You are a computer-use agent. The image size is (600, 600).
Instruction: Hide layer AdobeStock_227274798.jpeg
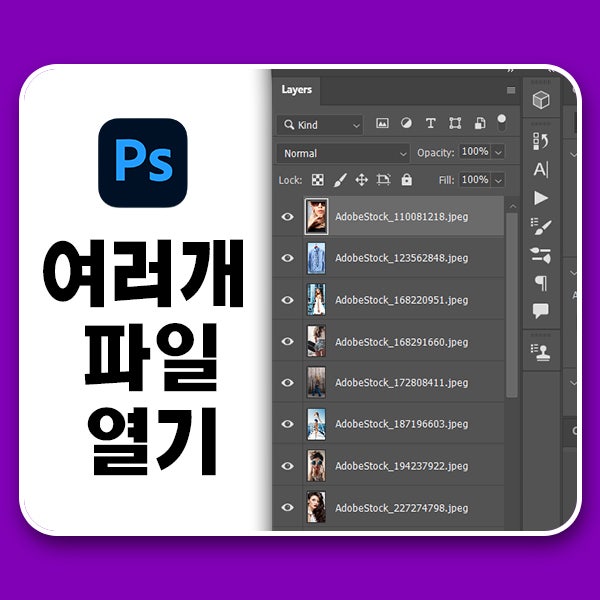pos(287,507)
